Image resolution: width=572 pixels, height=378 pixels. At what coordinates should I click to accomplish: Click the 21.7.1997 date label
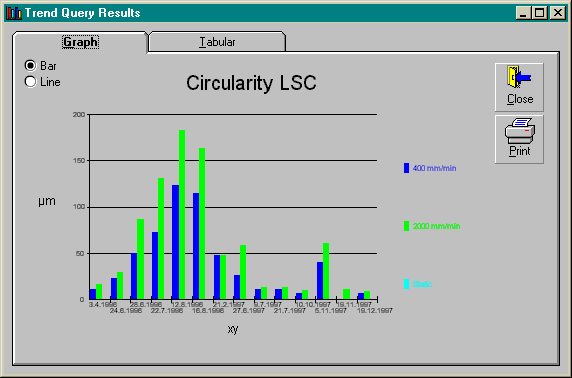pos(290,310)
